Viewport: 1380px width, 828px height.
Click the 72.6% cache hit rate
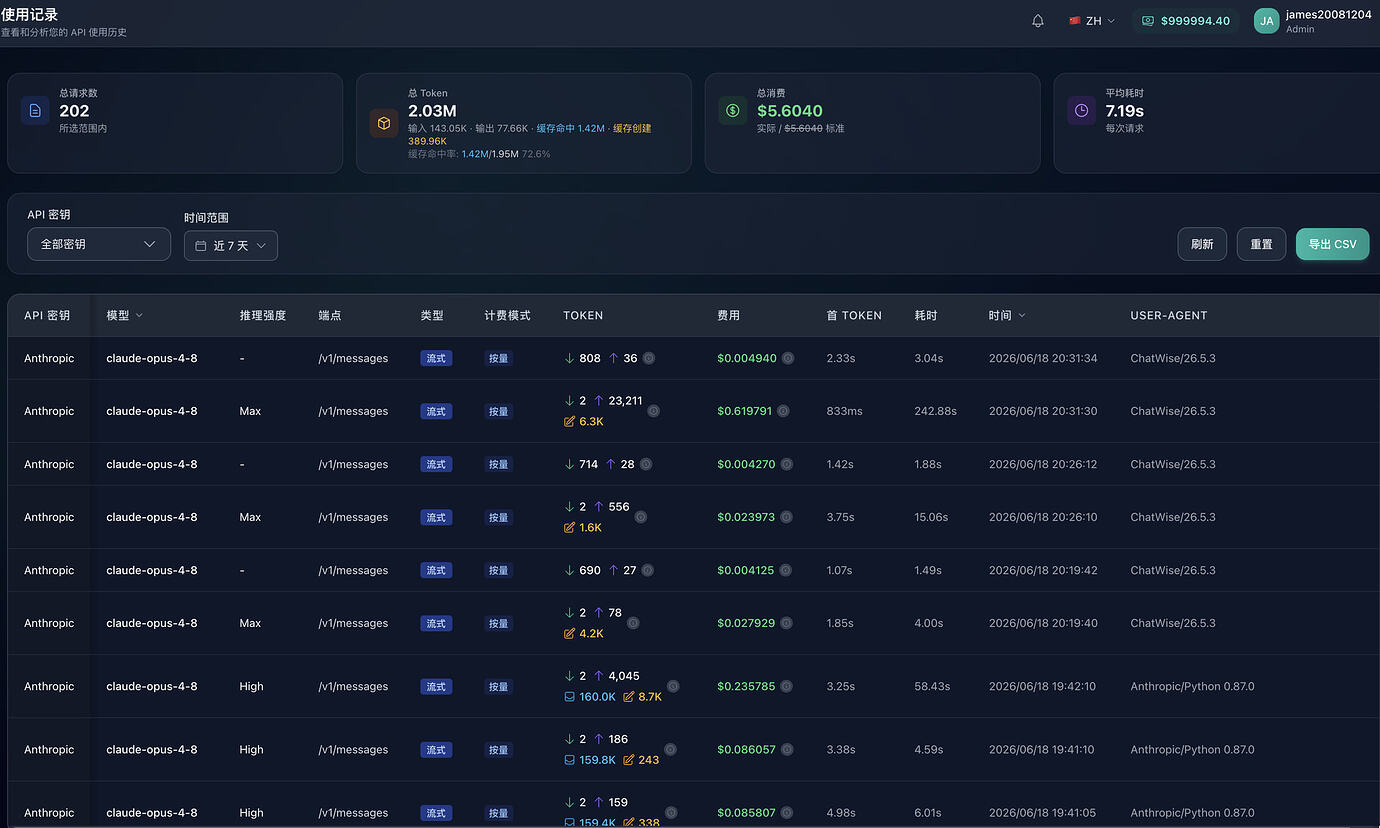click(536, 154)
